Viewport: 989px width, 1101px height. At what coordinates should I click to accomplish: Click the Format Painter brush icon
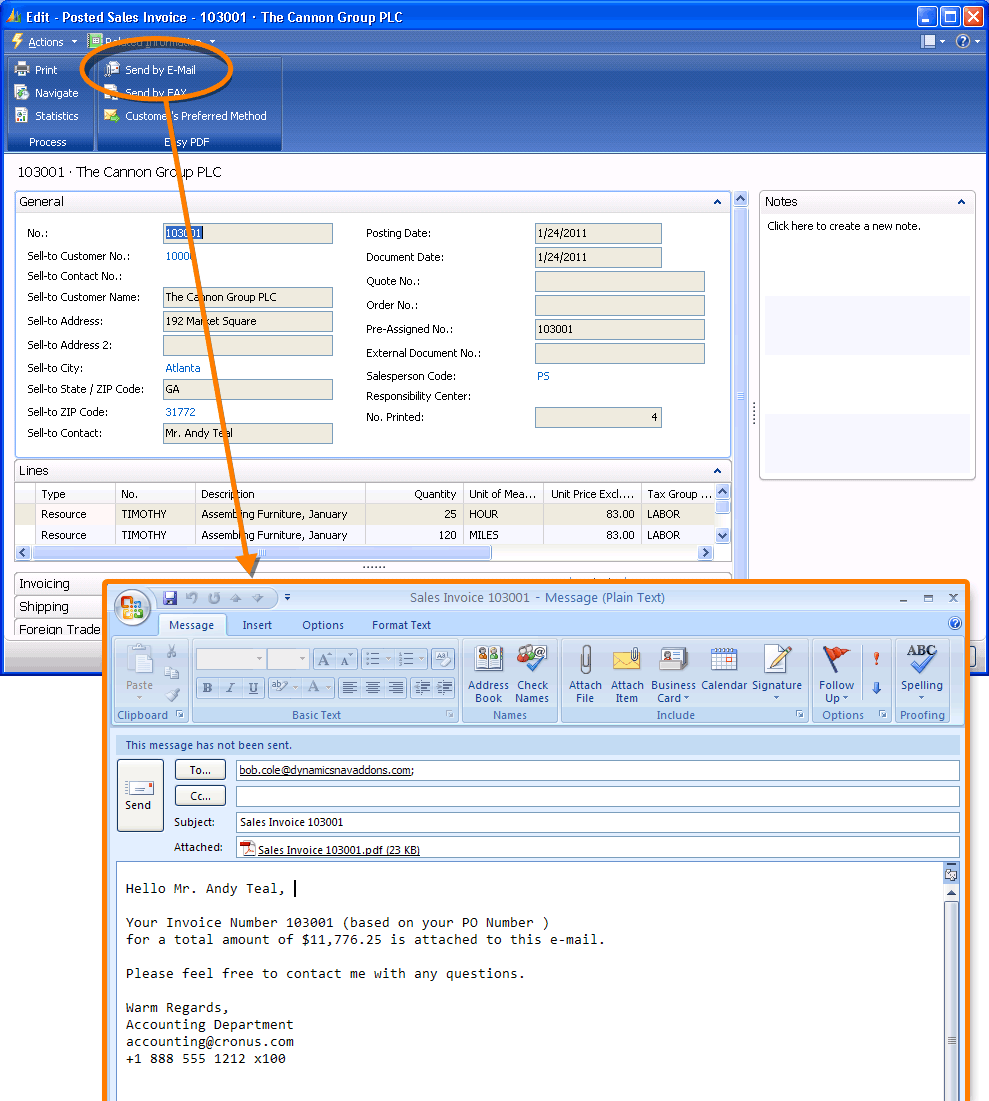171,695
